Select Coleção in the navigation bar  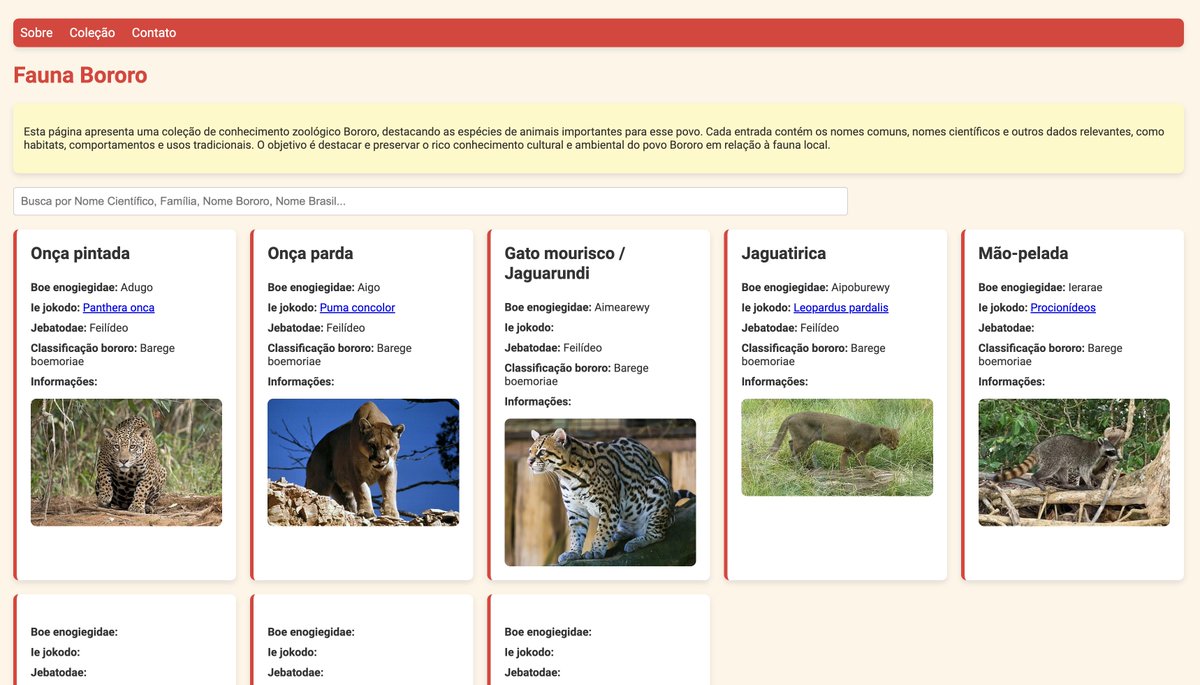click(91, 32)
